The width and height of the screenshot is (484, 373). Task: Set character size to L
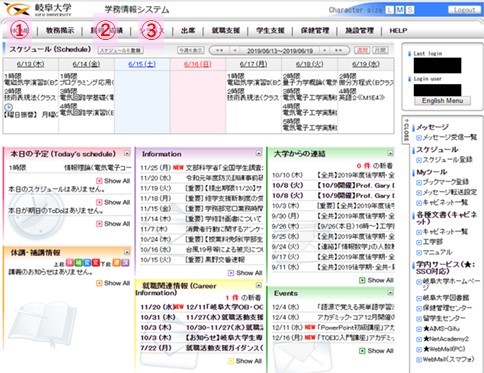(x=389, y=10)
